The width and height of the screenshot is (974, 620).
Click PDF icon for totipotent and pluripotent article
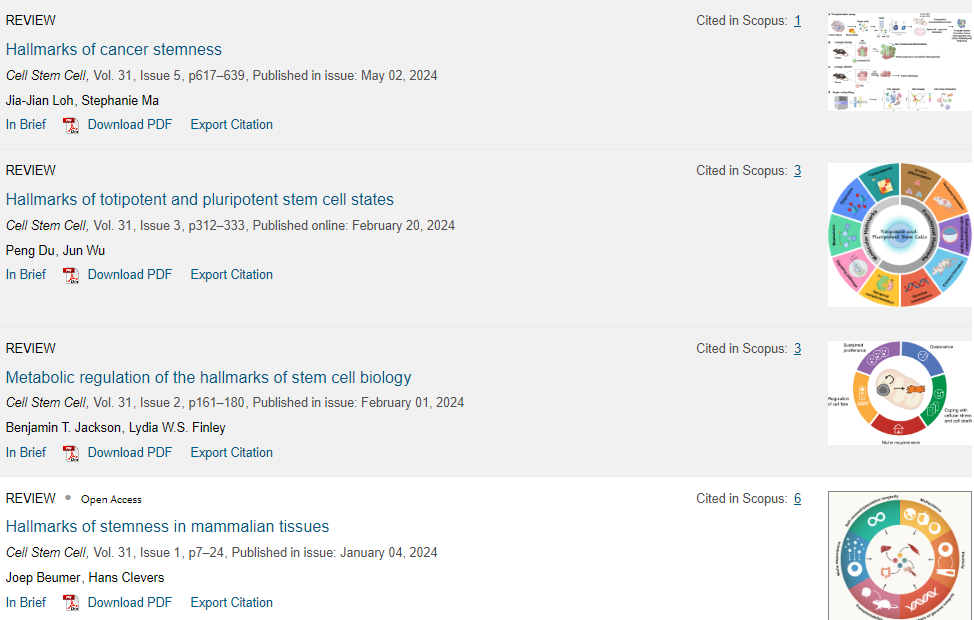point(70,275)
